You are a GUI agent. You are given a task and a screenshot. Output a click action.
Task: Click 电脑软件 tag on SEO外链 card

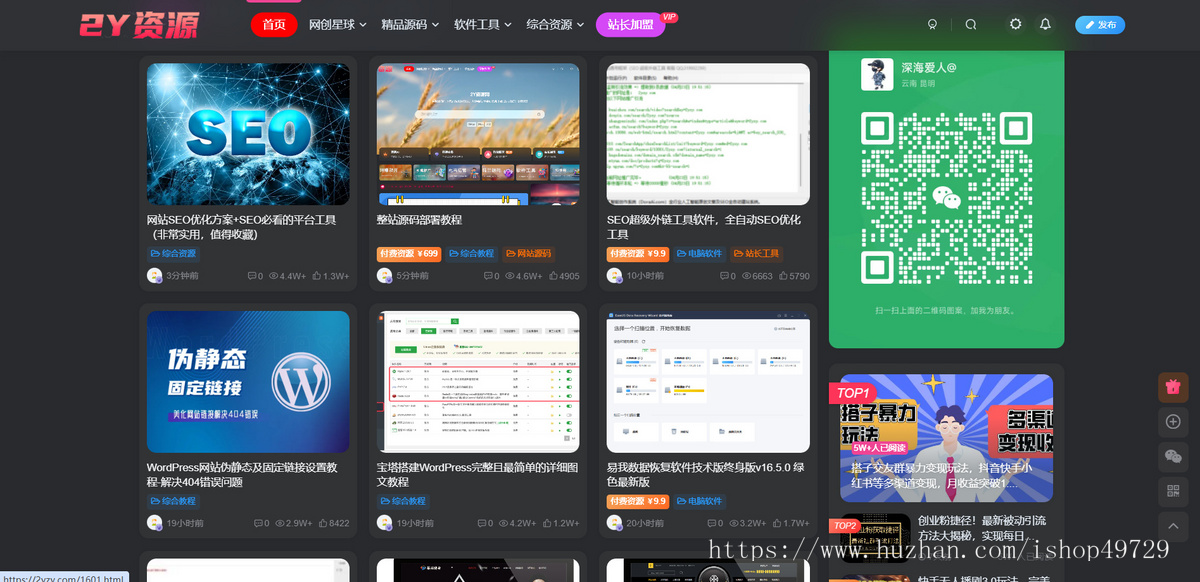pos(700,254)
